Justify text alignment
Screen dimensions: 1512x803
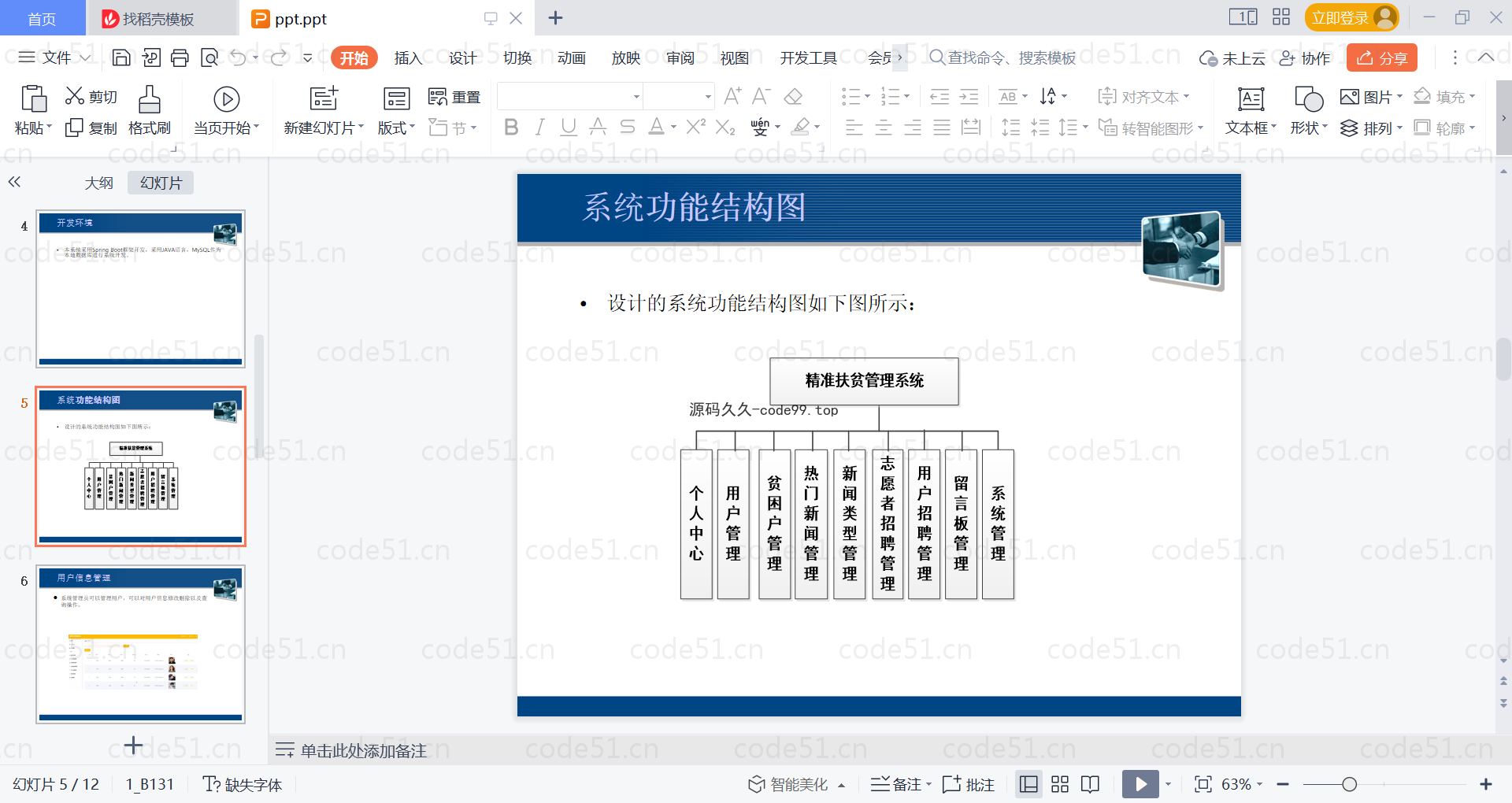(x=942, y=128)
